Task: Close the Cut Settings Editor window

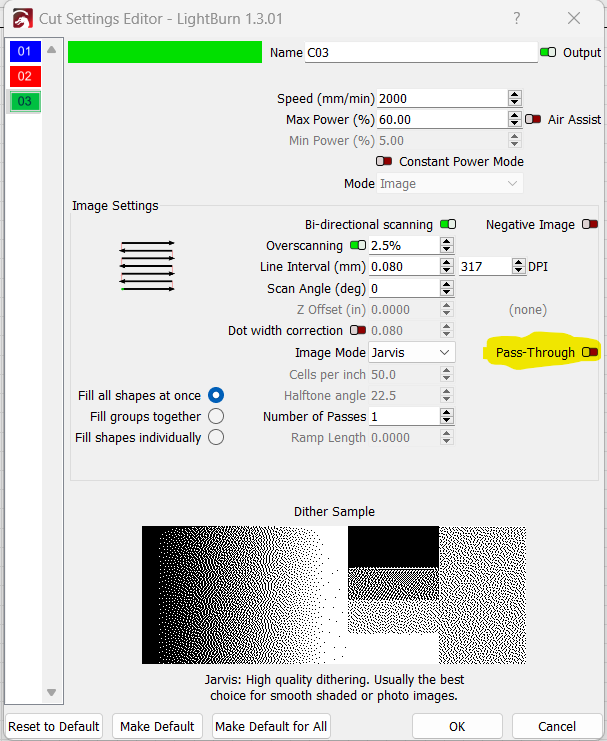Action: click(574, 18)
